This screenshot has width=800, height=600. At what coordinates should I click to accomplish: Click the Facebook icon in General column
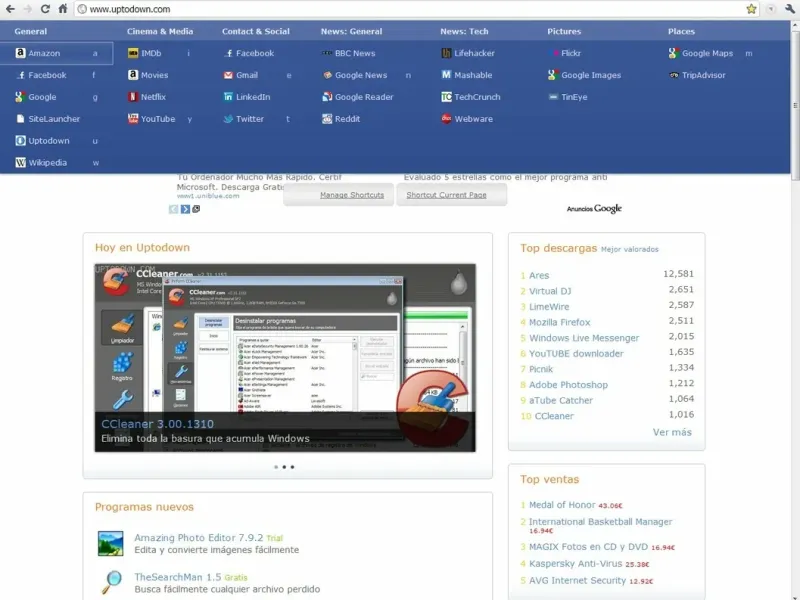pos(20,75)
